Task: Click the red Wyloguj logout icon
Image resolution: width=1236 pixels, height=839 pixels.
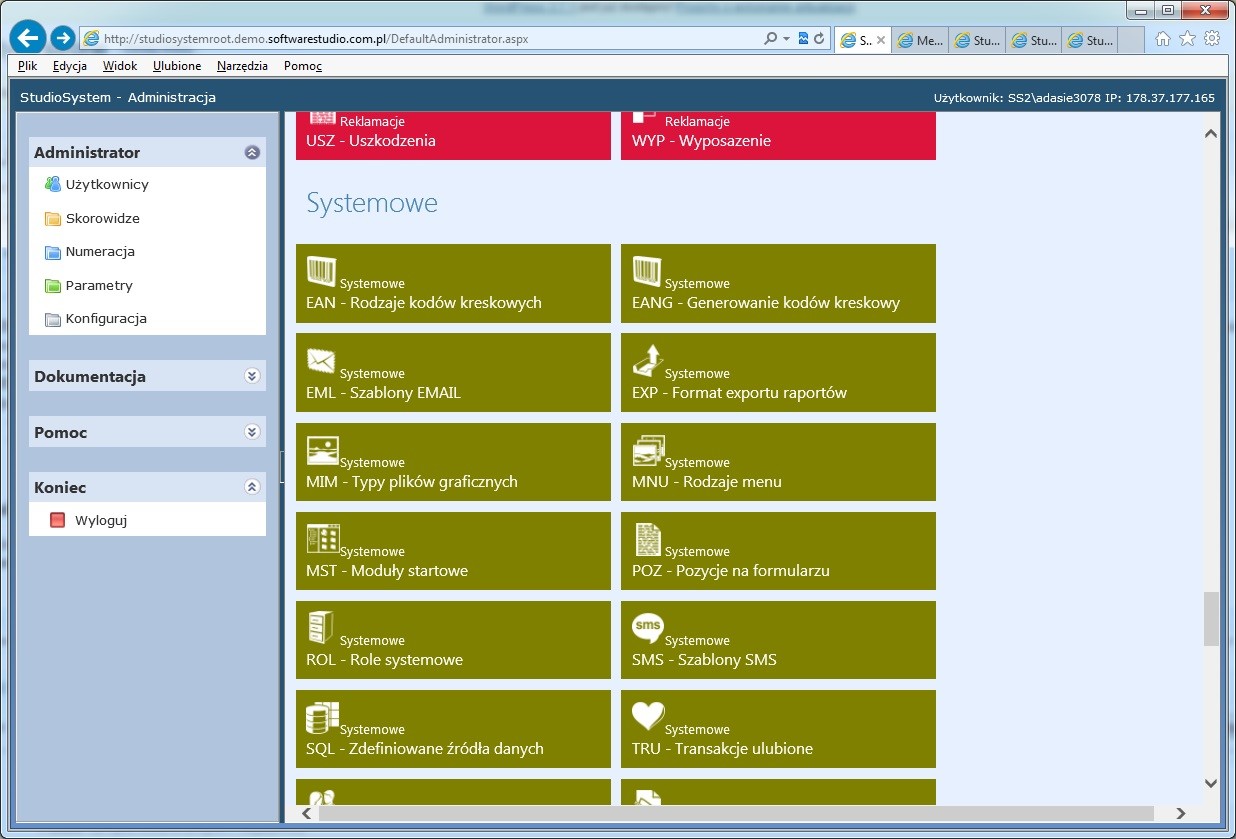Action: [57, 520]
